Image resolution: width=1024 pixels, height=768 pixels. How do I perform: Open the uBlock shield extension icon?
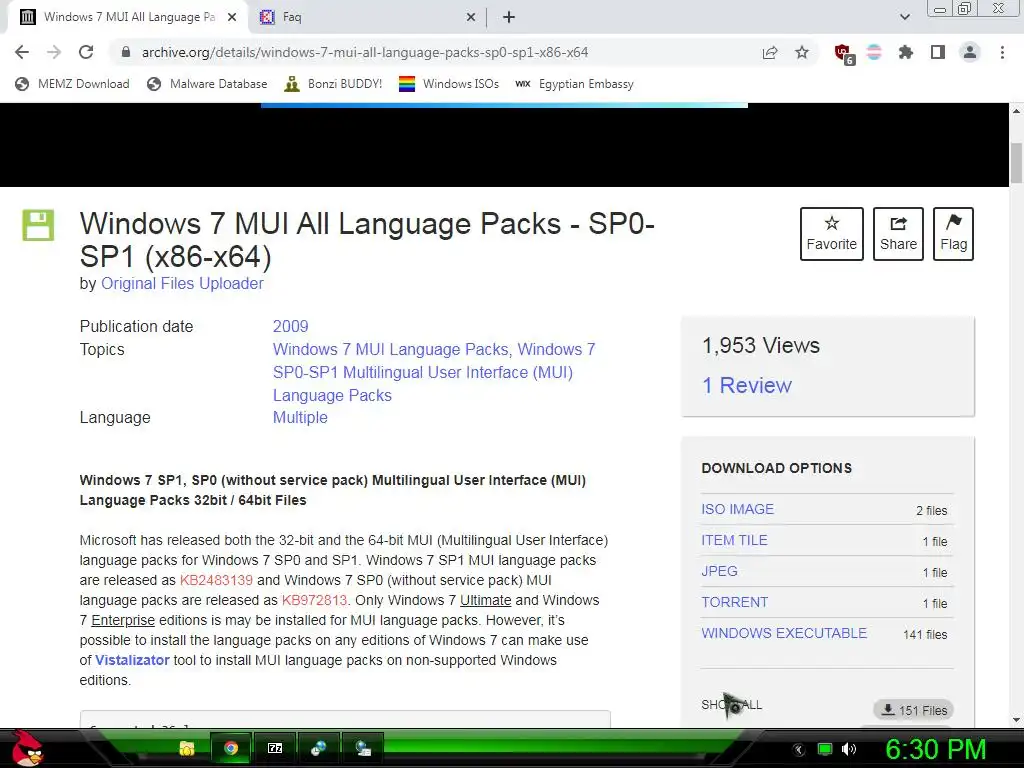[x=843, y=53]
